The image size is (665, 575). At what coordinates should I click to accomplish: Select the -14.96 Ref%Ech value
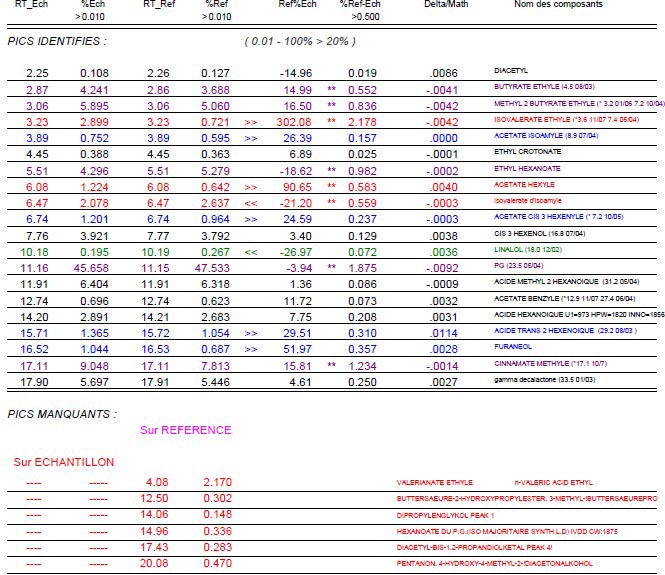point(296,73)
